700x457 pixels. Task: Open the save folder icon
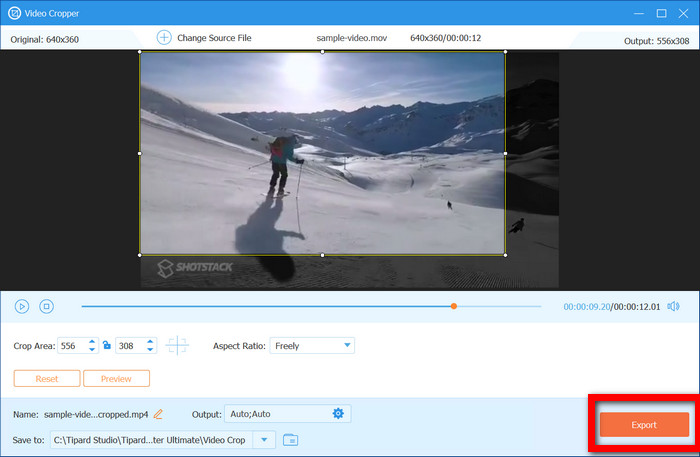[290, 440]
